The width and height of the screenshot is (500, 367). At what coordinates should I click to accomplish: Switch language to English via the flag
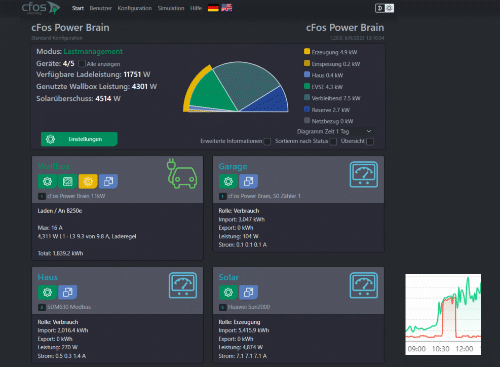tap(227, 8)
